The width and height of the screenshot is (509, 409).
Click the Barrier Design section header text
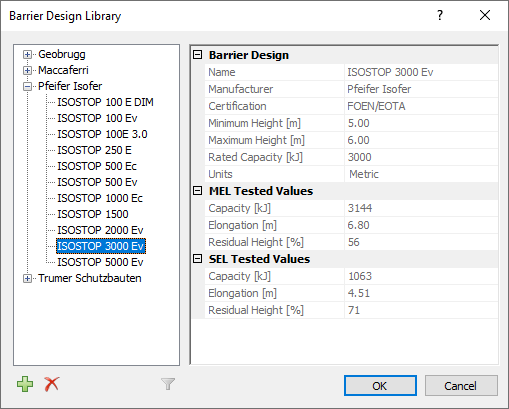(x=249, y=55)
